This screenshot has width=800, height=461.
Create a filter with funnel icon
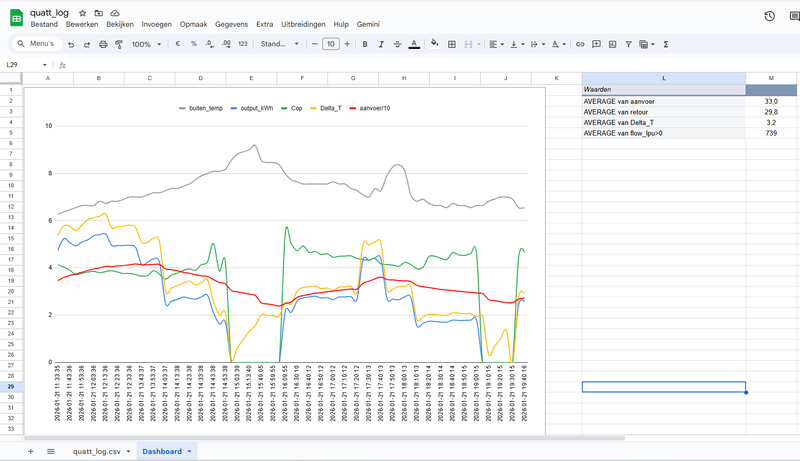(628, 44)
